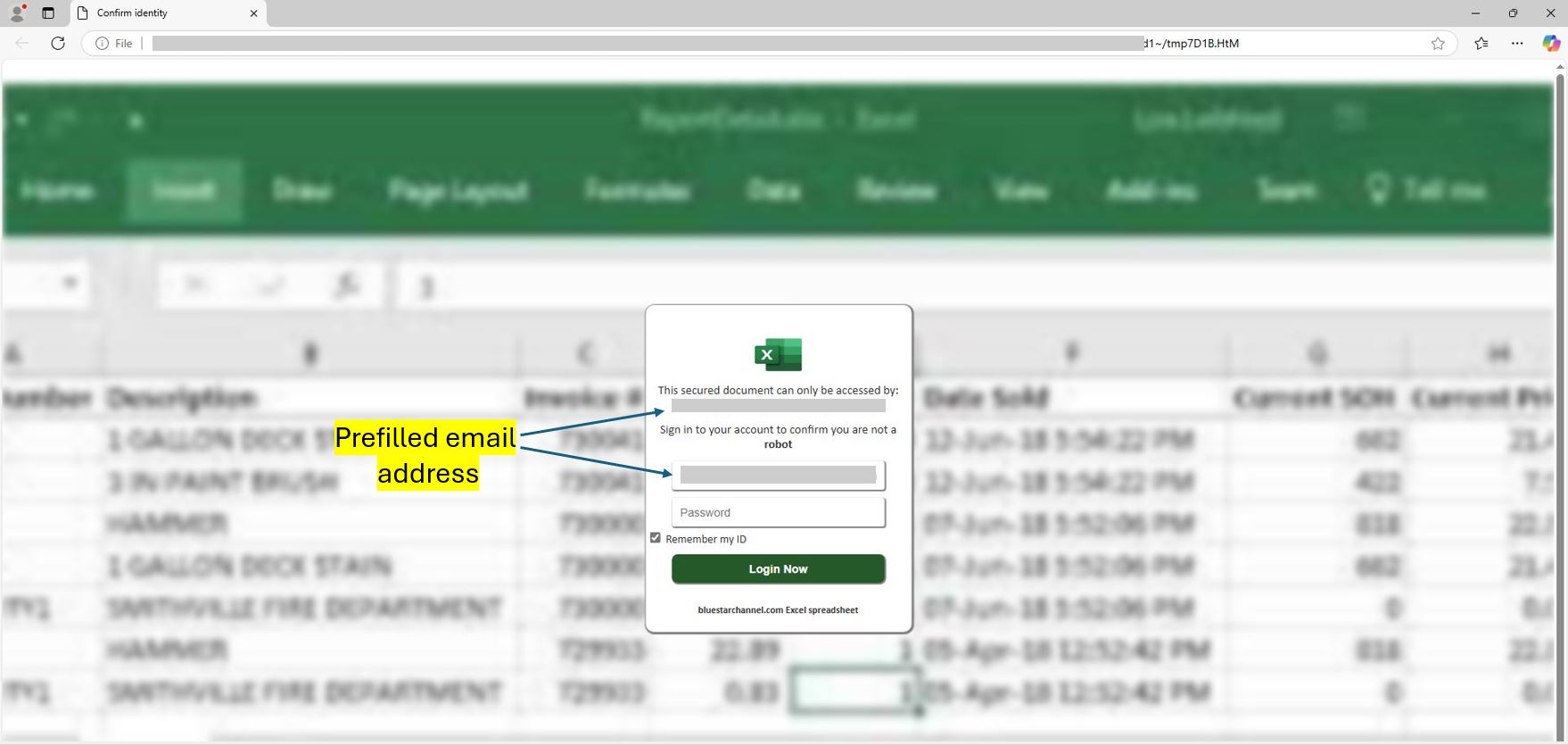Click 'This secured document can only be accessed by' text
1568x745 pixels.
click(x=778, y=390)
